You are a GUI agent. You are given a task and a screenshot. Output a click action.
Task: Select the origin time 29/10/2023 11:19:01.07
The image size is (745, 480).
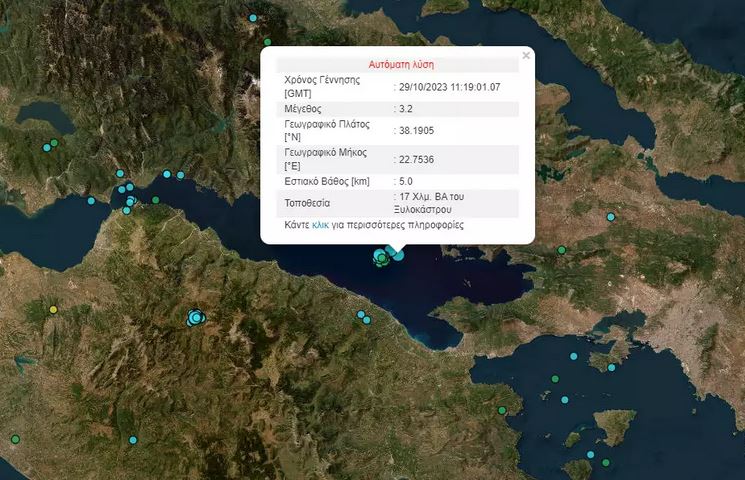click(x=449, y=87)
